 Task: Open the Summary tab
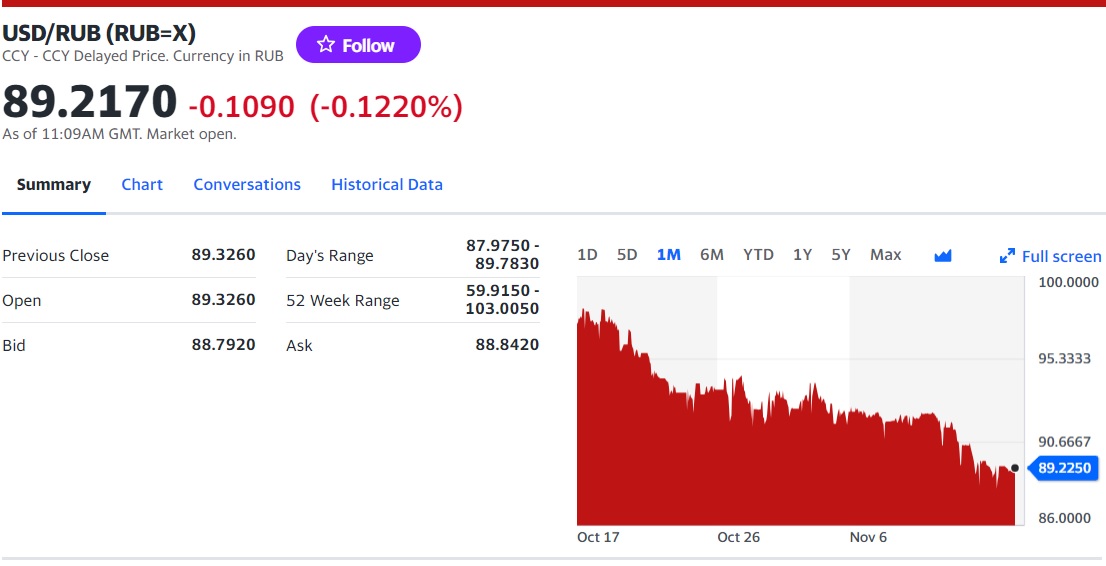point(54,185)
